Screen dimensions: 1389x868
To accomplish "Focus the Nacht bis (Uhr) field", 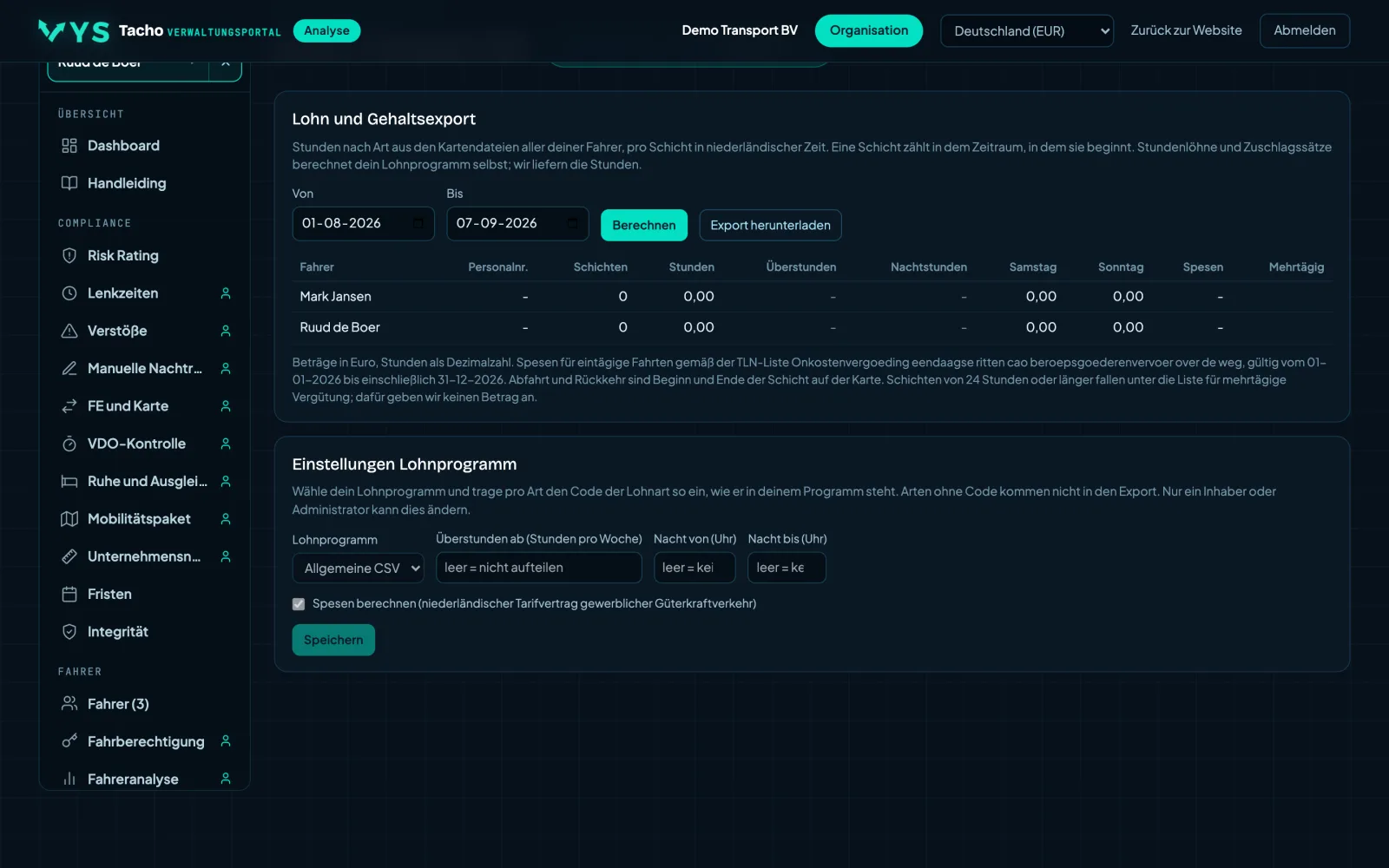I will click(x=787, y=568).
